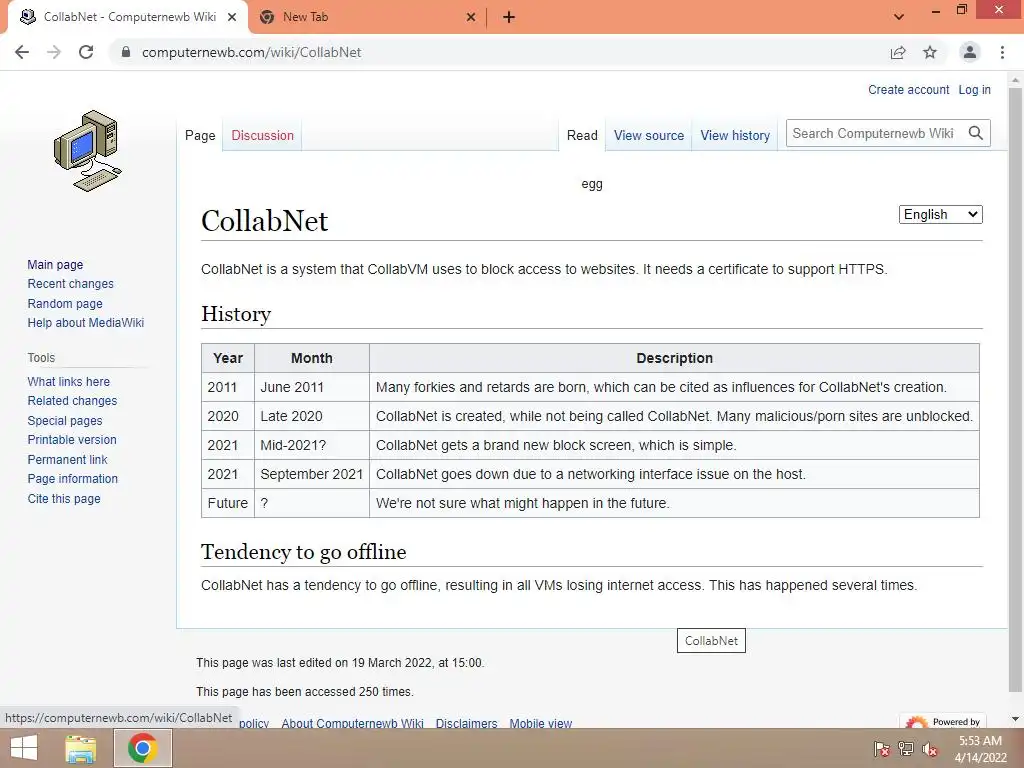This screenshot has width=1024, height=768.
Task: Click the Tendency to go offline heading
Action: click(304, 552)
